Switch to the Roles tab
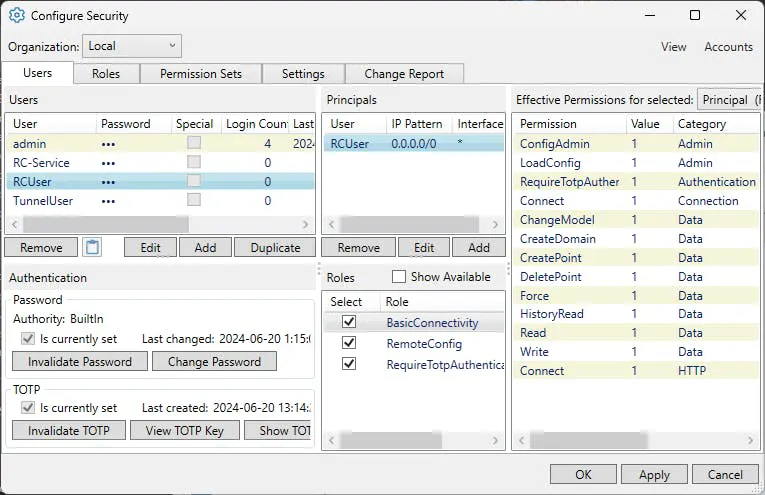The height and width of the screenshot is (495, 765). (105, 74)
